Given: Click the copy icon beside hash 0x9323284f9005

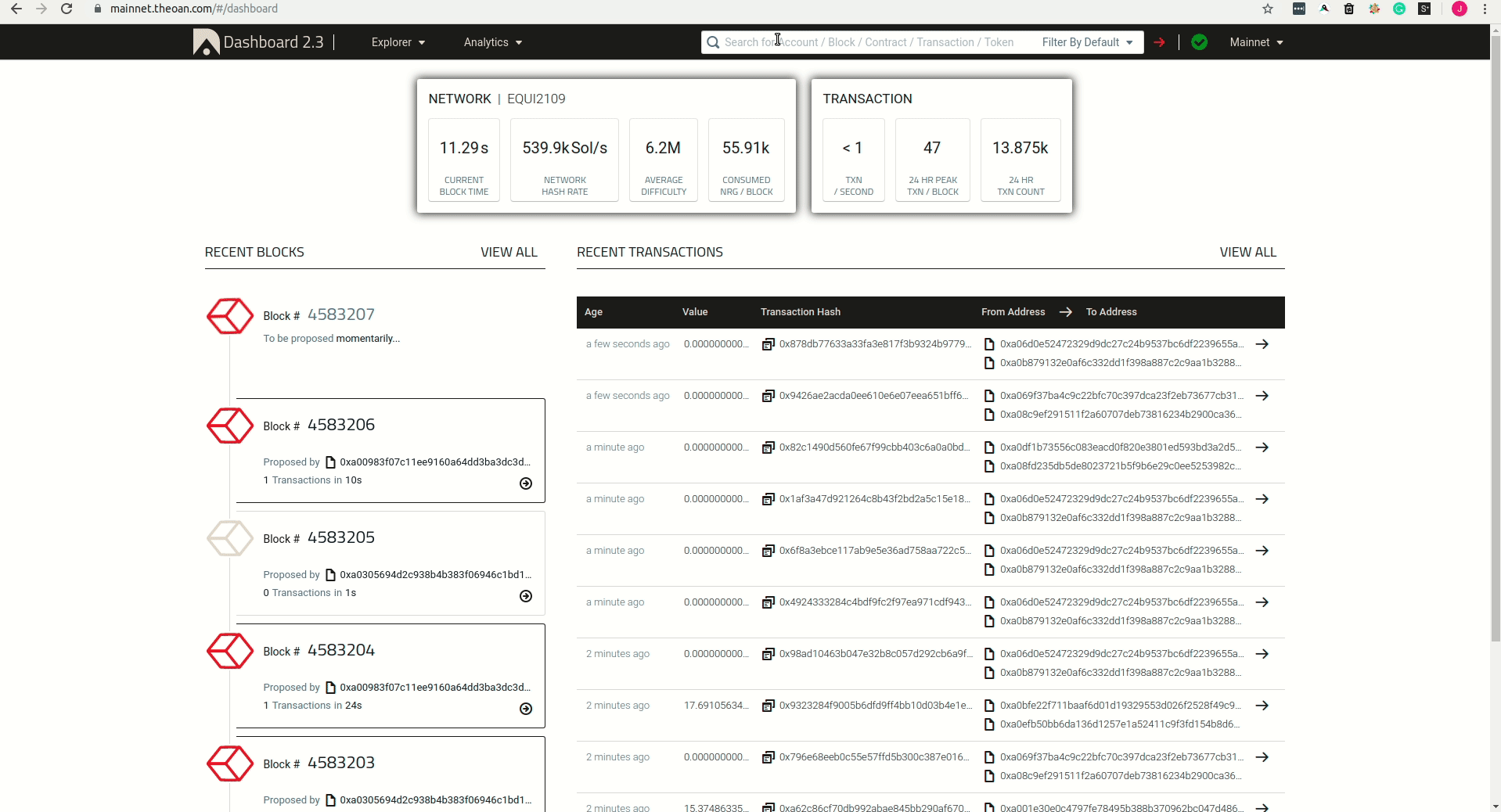Looking at the screenshot, I should [768, 706].
